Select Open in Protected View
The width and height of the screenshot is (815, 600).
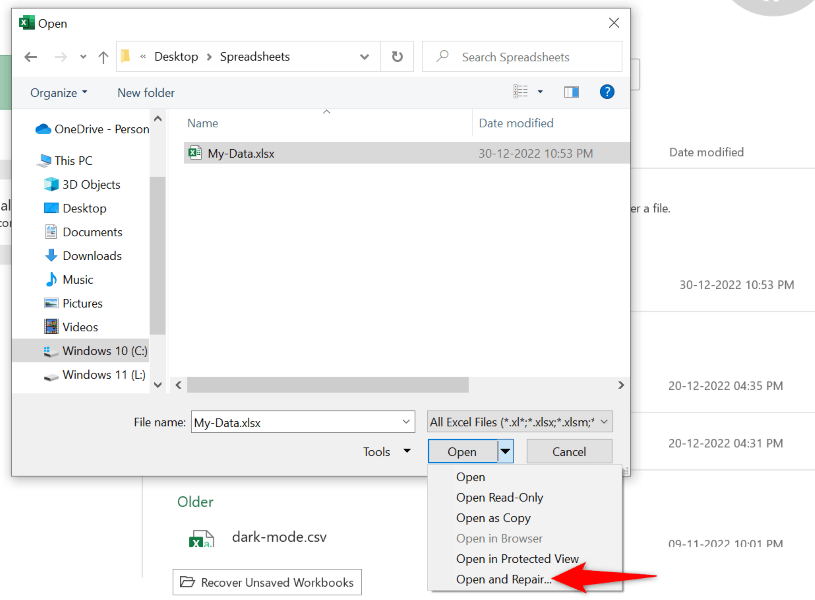517,559
